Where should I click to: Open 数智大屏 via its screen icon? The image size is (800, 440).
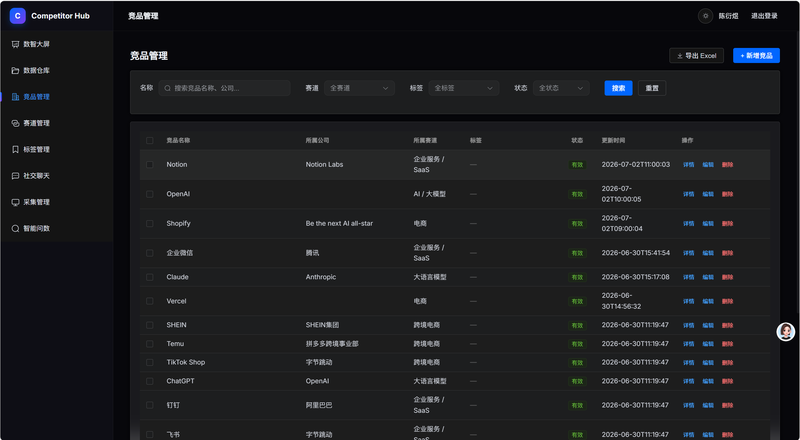[15, 44]
